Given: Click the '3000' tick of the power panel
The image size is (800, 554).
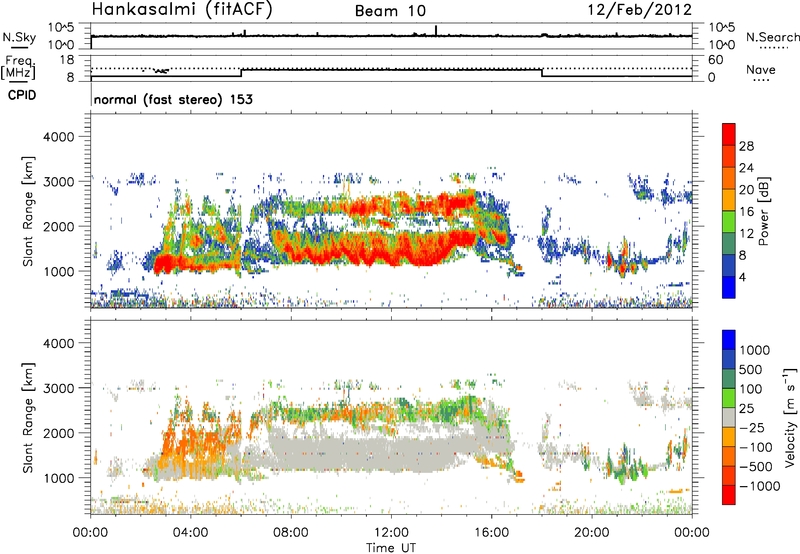Looking at the screenshot, I should (58, 182).
